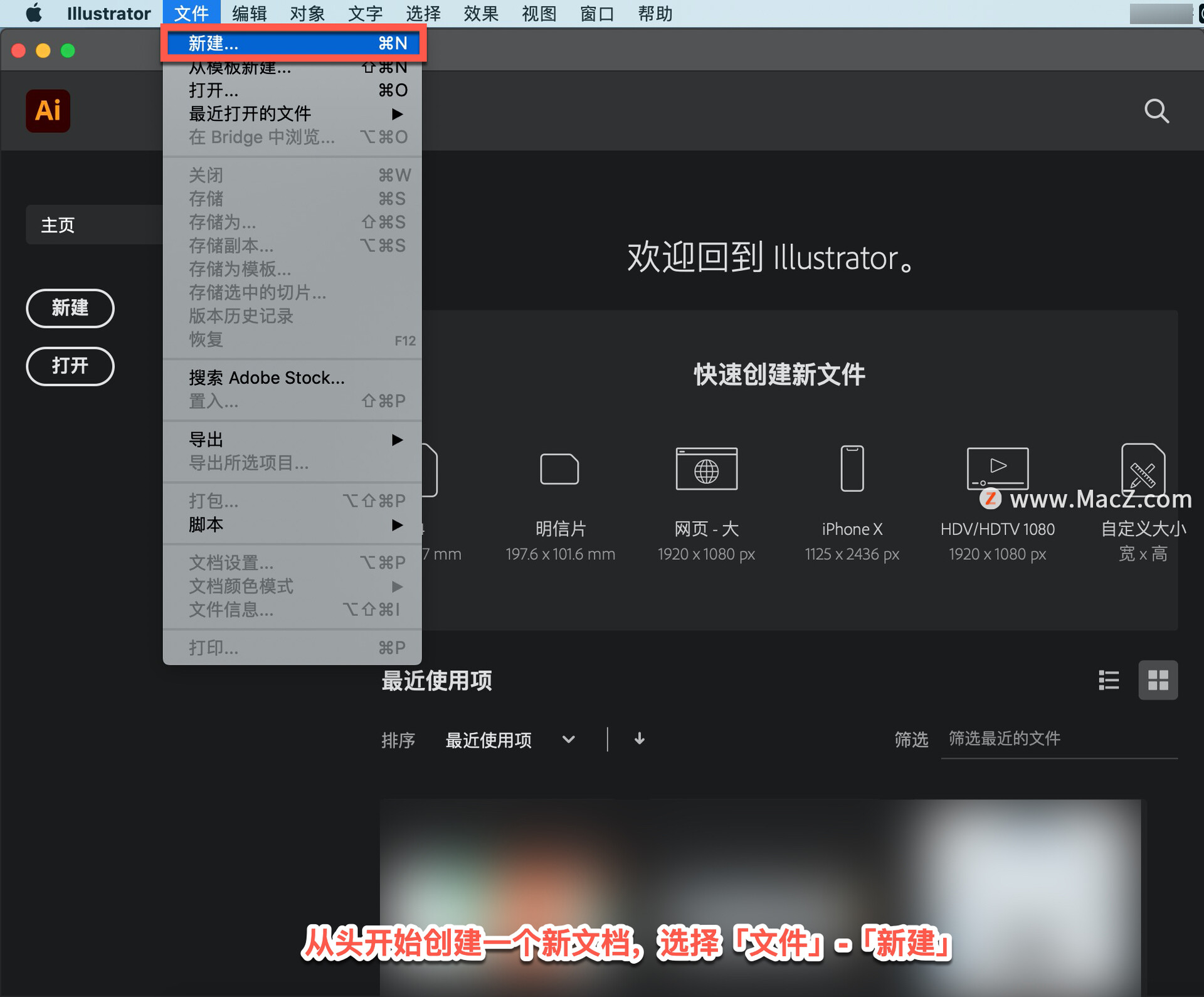This screenshot has width=1204, height=997.
Task: Pick the iPhone X preset icon
Action: click(852, 468)
